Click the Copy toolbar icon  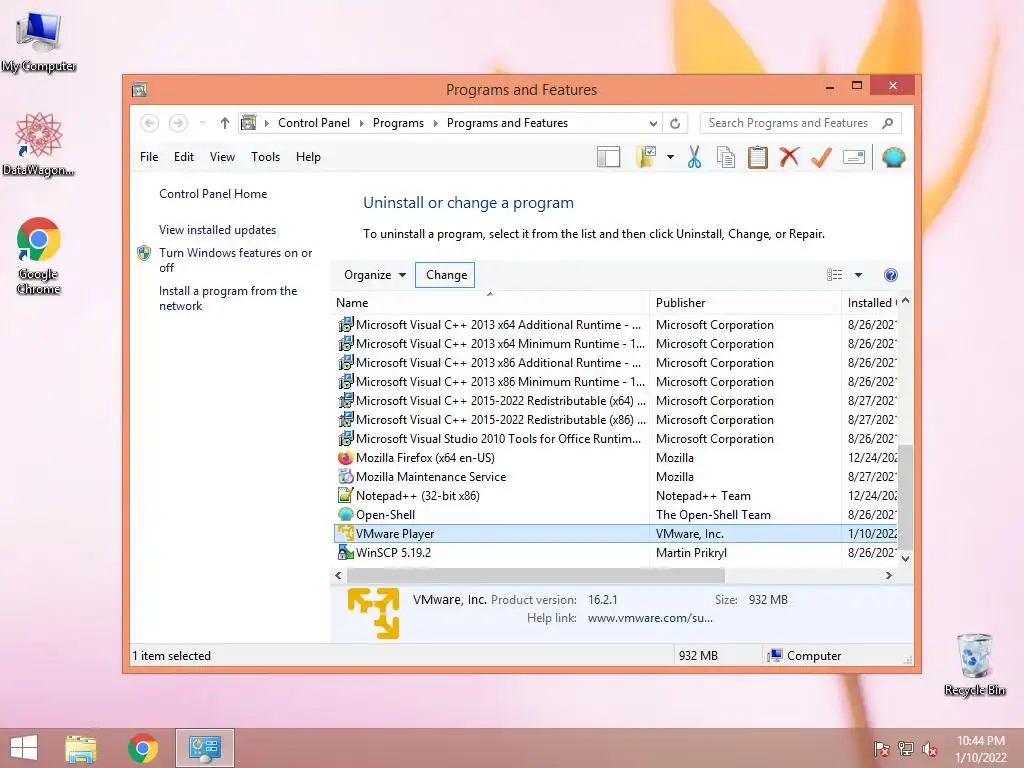(x=726, y=157)
